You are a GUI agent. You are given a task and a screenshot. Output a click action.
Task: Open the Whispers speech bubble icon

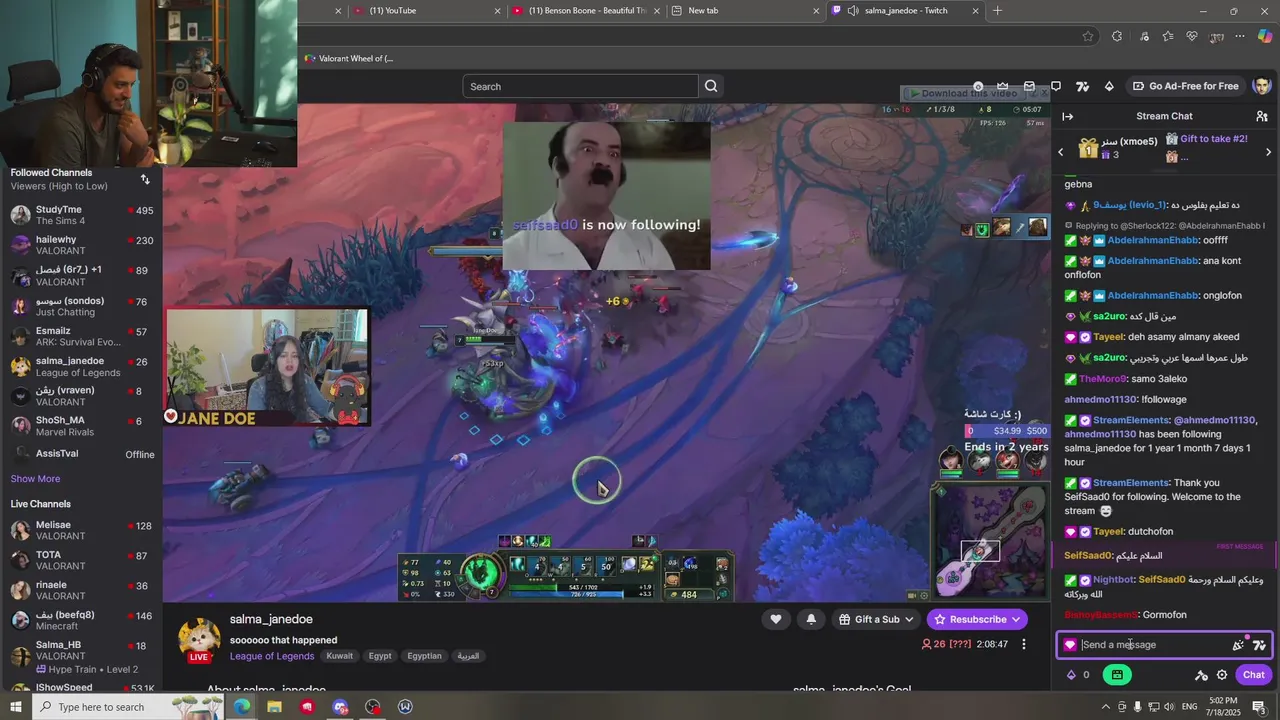[x=1056, y=86]
